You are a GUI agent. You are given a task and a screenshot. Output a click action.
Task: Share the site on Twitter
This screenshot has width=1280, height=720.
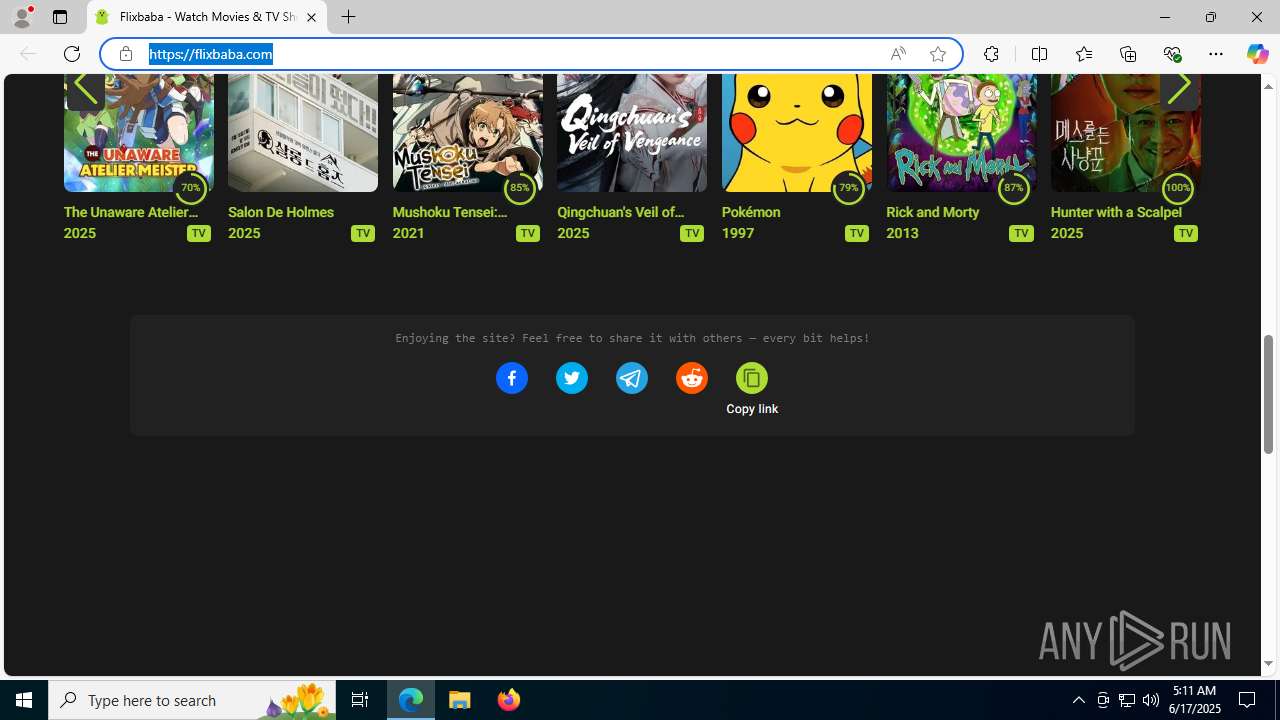(x=571, y=378)
